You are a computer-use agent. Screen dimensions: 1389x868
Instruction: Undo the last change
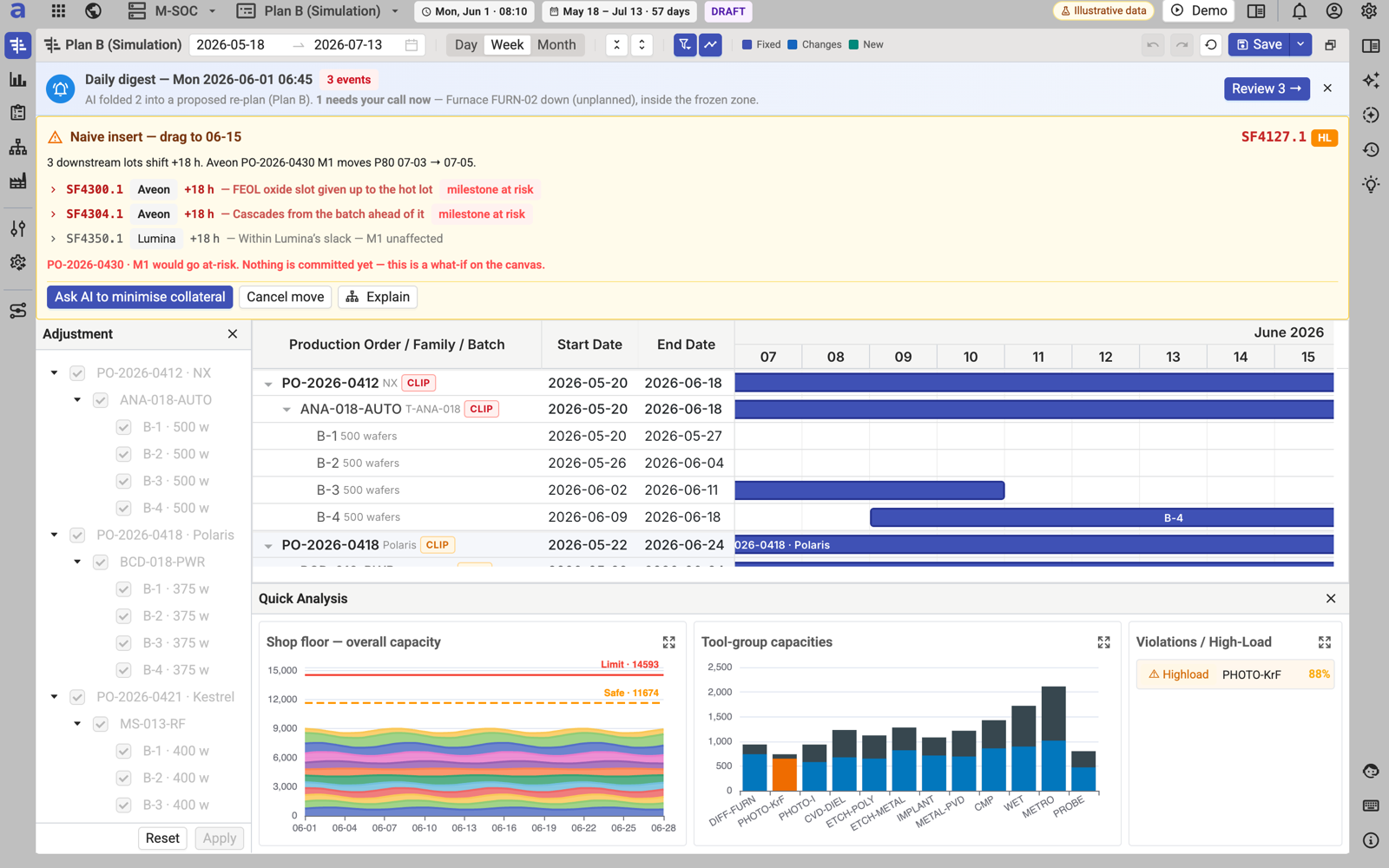click(1153, 45)
